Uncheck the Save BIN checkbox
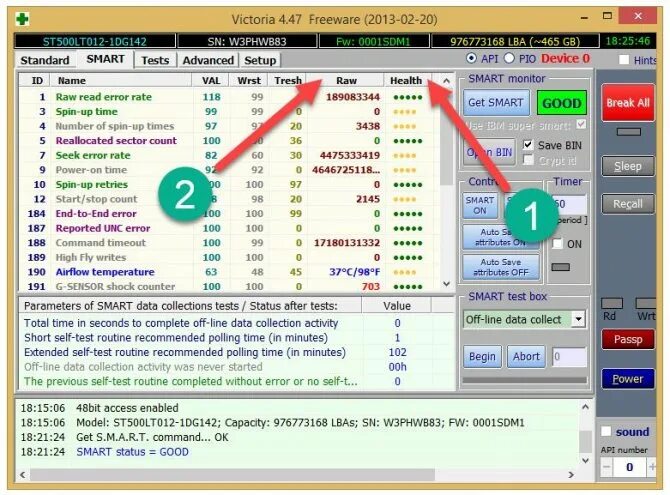Viewport: 670px width, 495px height. (528, 144)
